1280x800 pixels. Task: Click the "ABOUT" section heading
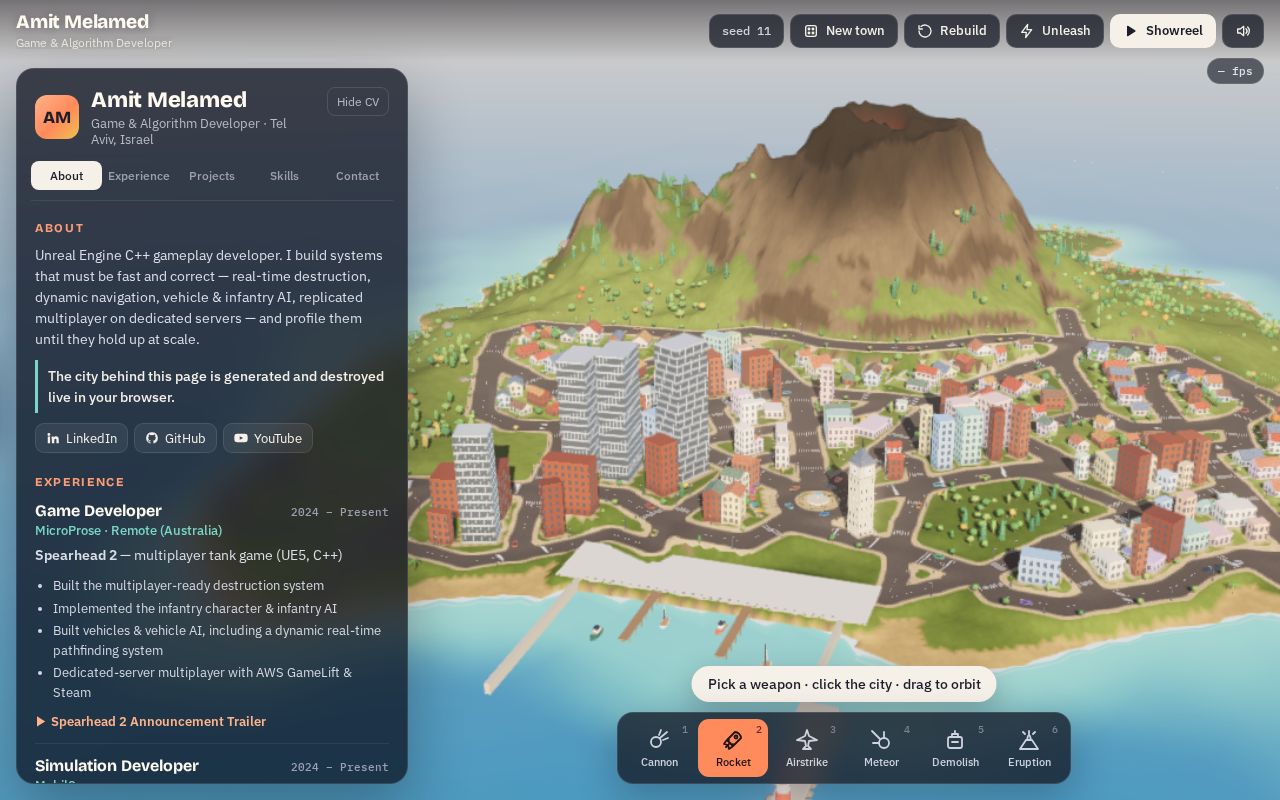pos(60,228)
